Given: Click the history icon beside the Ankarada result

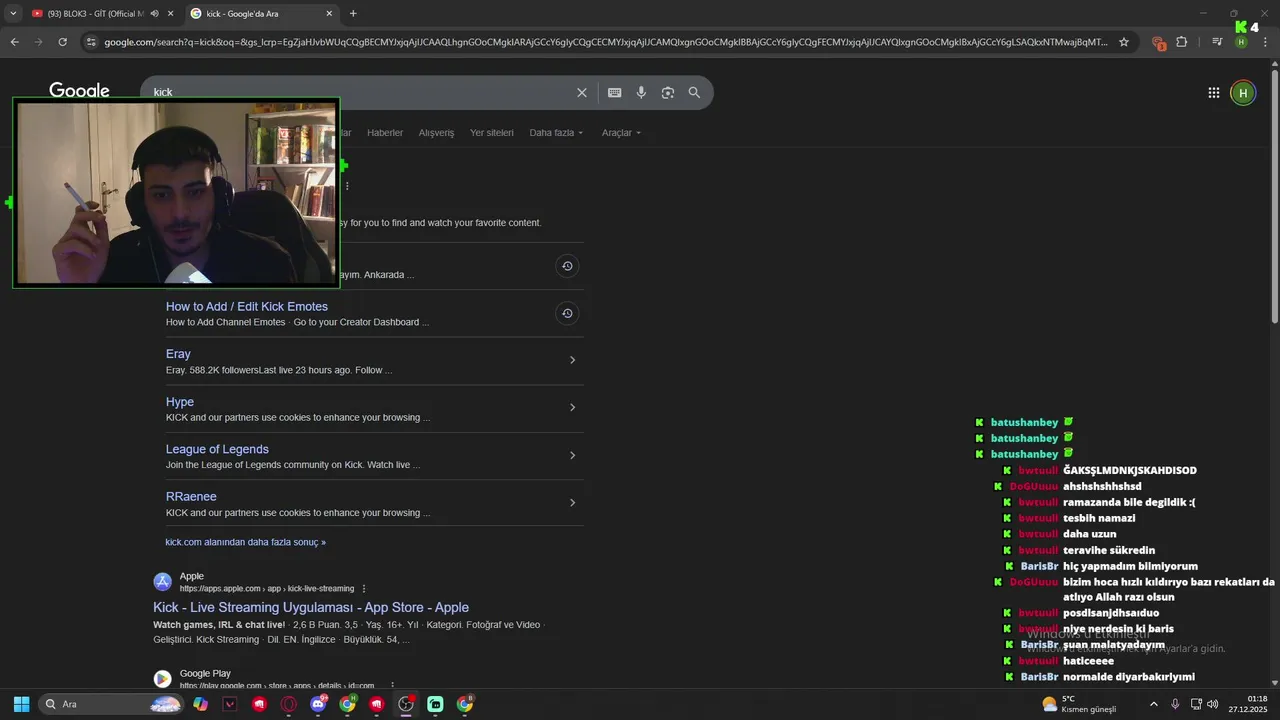Looking at the screenshot, I should [x=567, y=266].
